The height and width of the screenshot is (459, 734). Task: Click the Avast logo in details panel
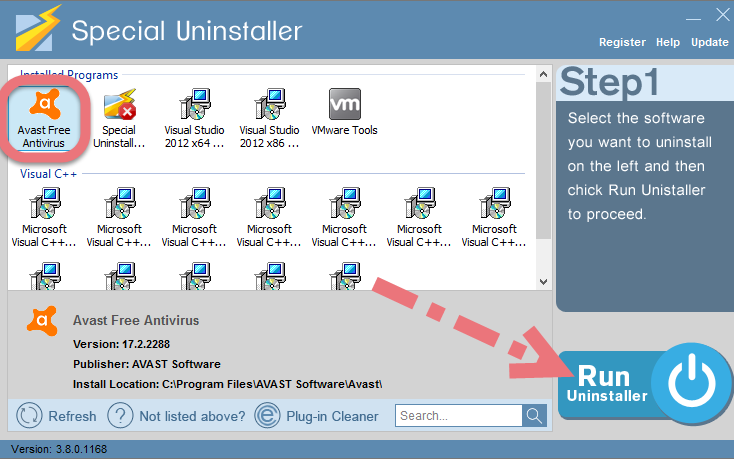(x=43, y=321)
